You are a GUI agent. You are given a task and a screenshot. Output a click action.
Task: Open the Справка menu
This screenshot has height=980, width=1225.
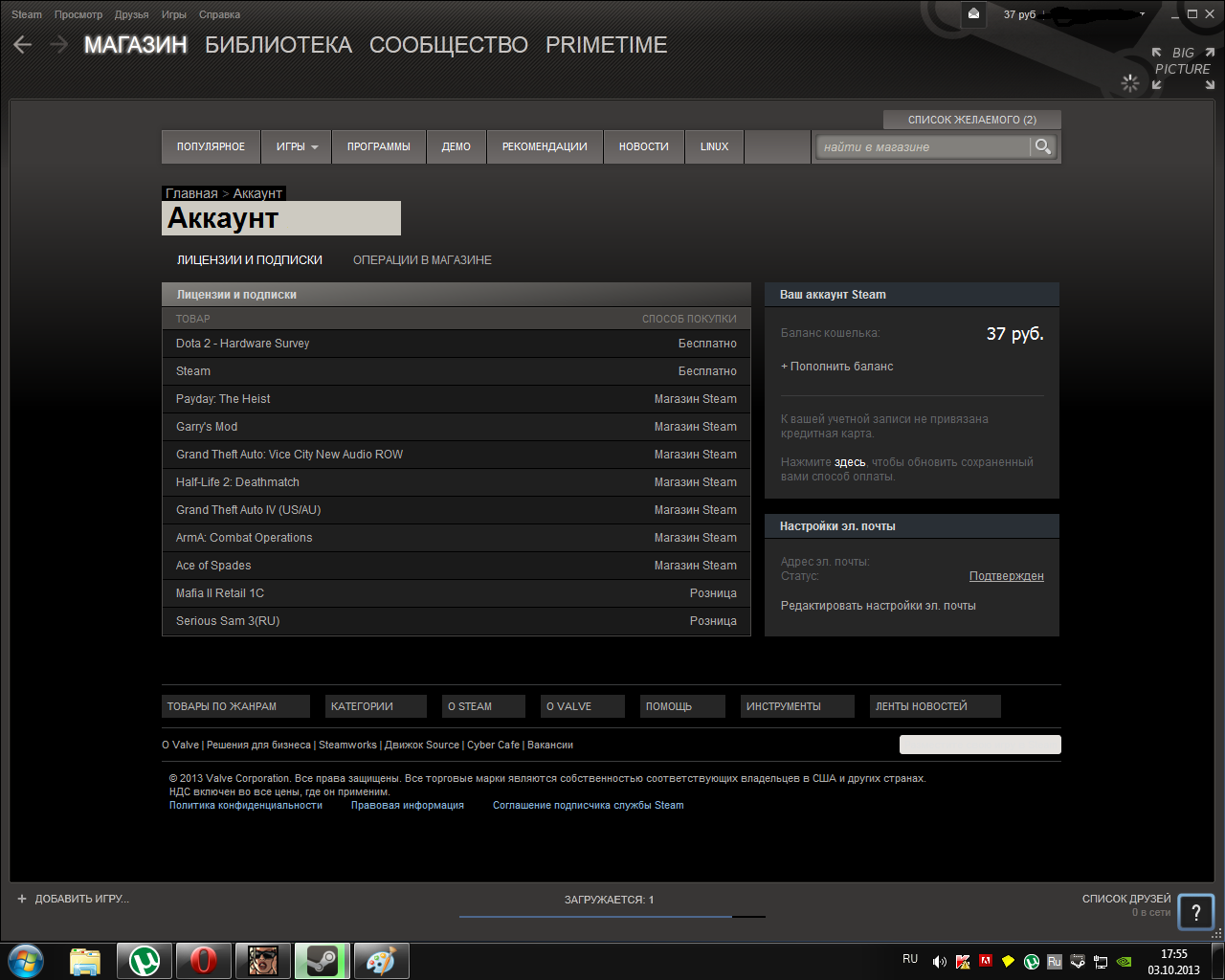point(220,14)
